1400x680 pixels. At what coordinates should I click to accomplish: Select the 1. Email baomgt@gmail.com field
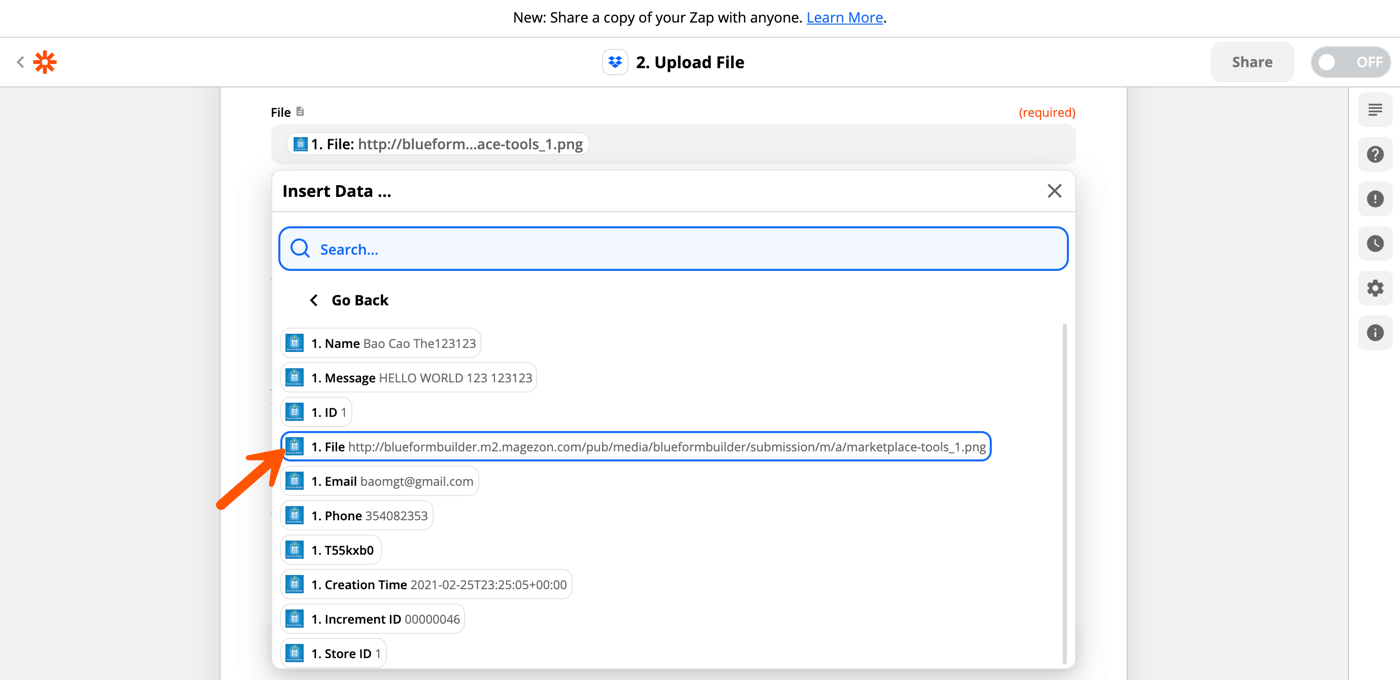[380, 480]
